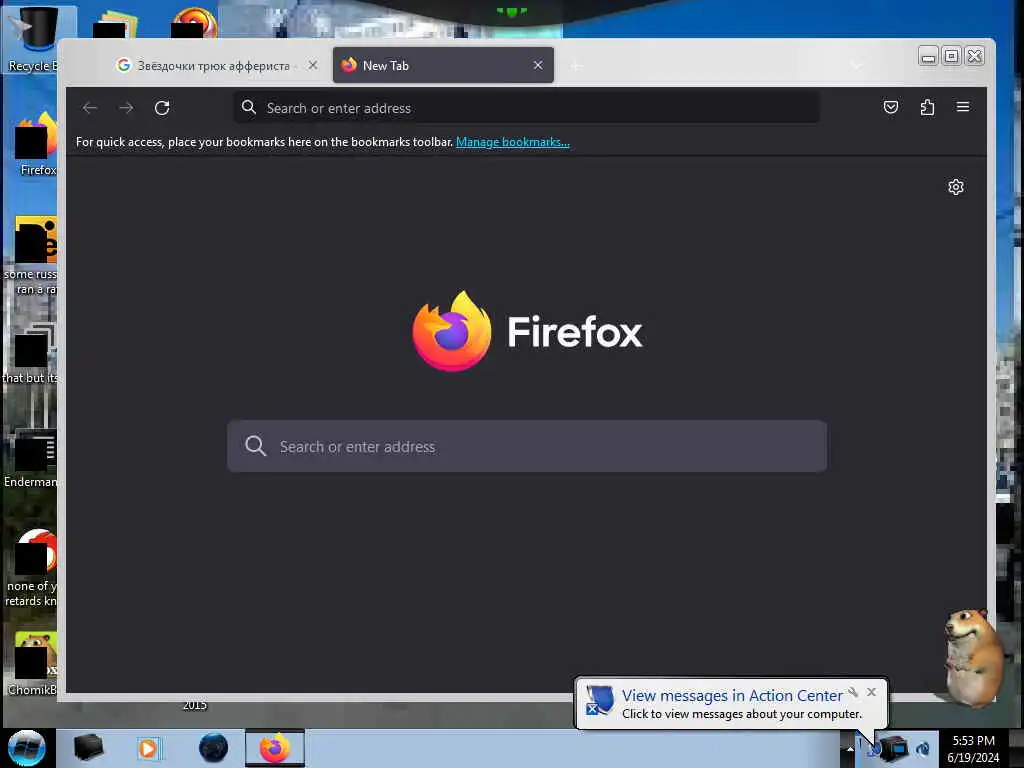Image resolution: width=1024 pixels, height=768 pixels.
Task: Open the clock showing 5:53 PM
Action: click(973, 748)
